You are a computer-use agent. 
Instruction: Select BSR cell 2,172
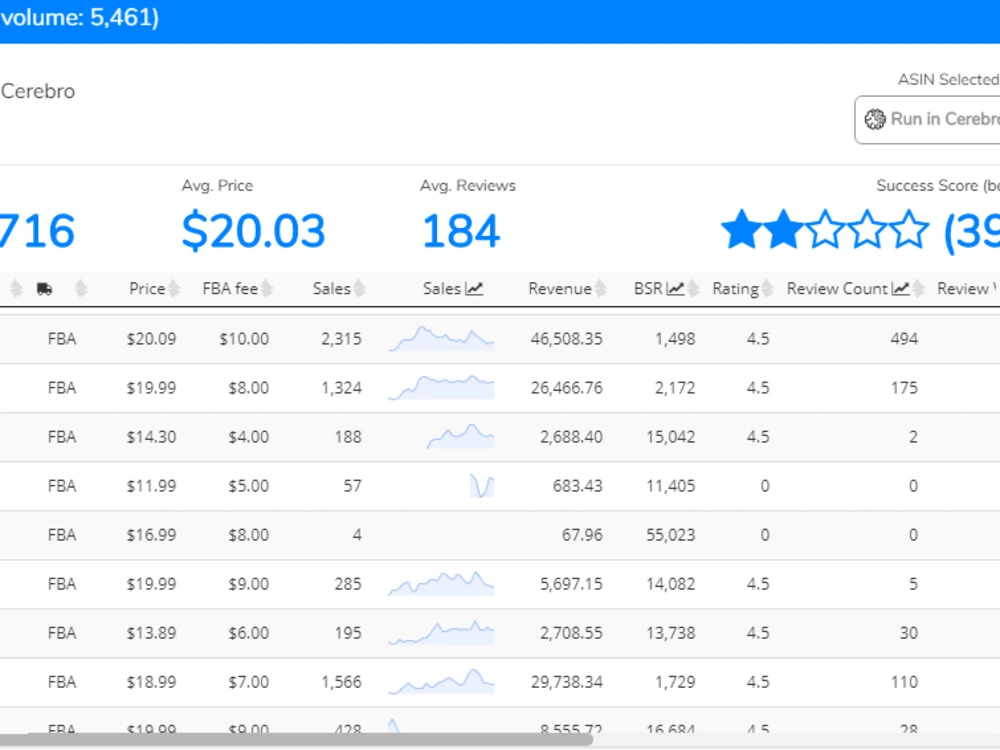675,388
